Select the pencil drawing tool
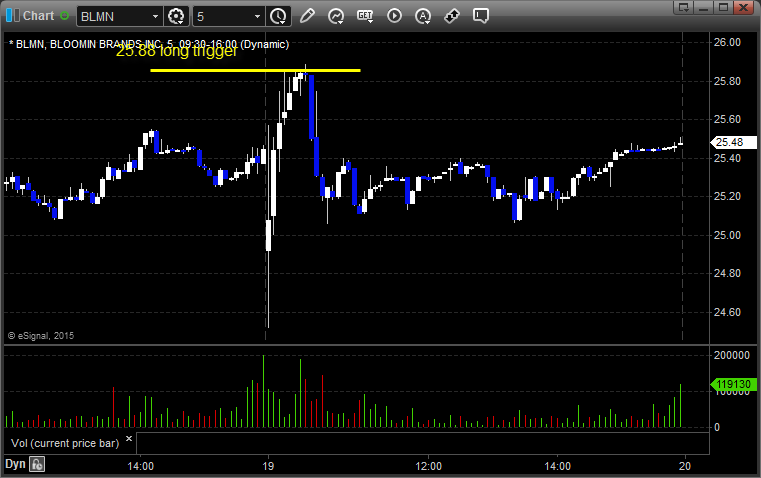This screenshot has height=478, width=761. [307, 16]
